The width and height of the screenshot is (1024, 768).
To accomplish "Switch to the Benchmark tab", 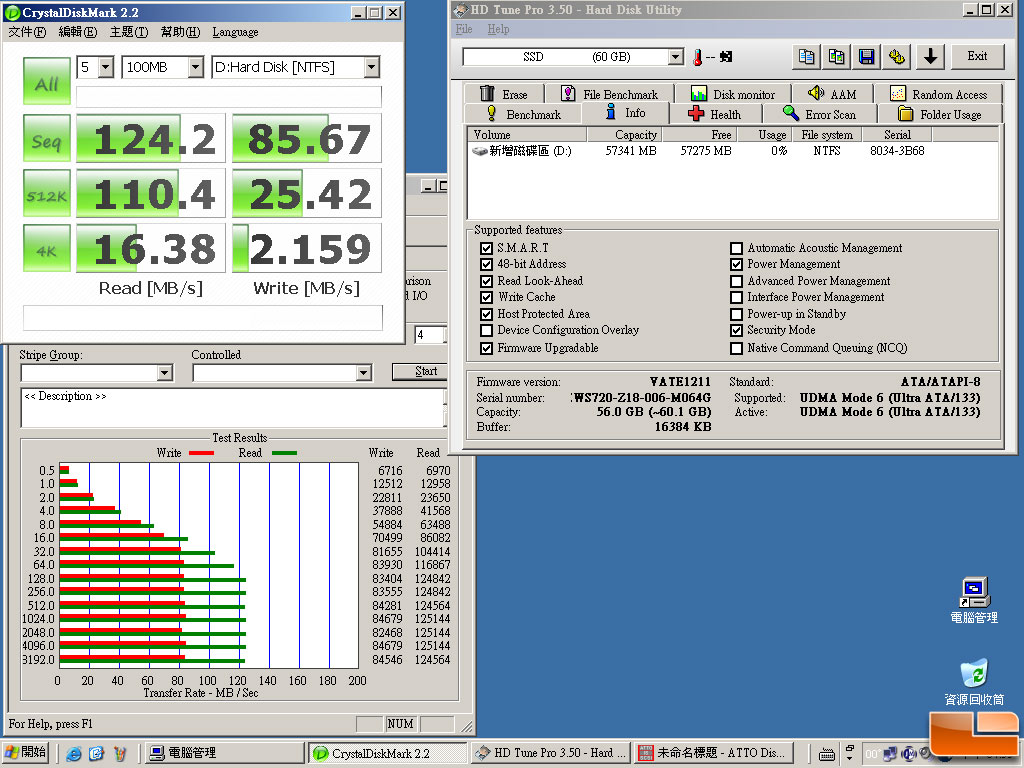I will (523, 114).
